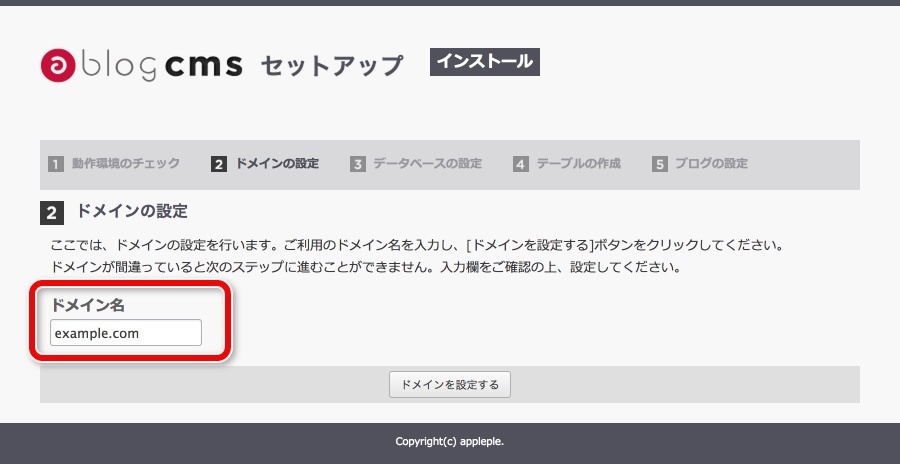900x464 pixels.
Task: Click the セットアップ header title
Action: [331, 66]
